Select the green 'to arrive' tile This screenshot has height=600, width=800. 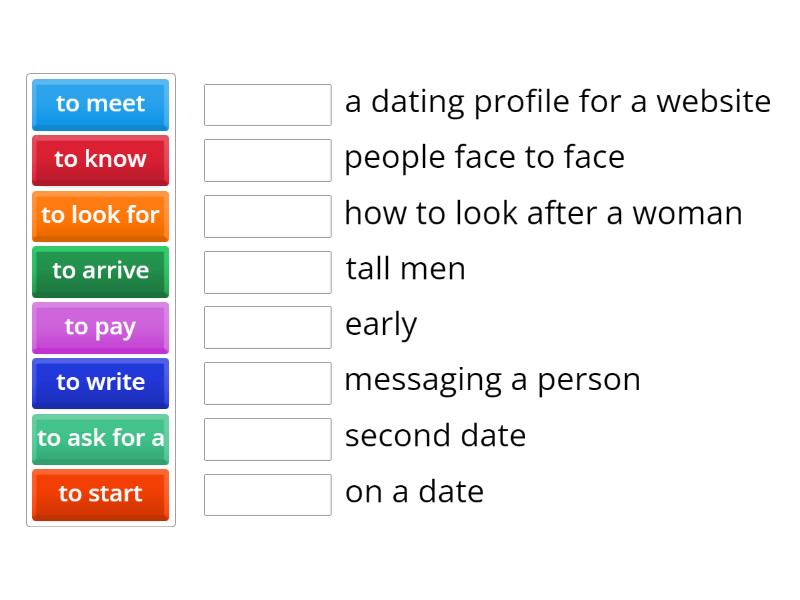[x=100, y=271]
